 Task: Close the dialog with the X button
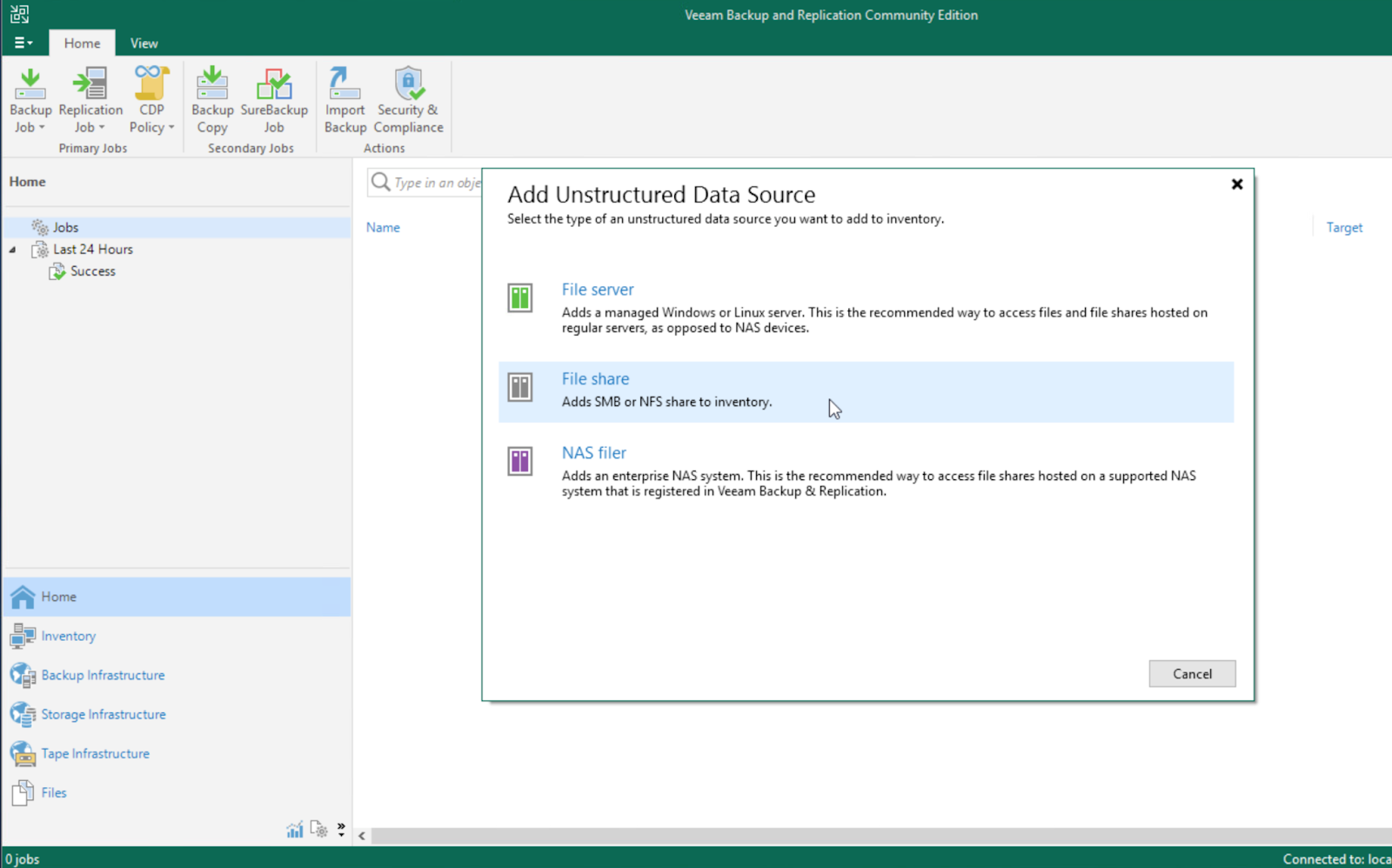point(1236,184)
